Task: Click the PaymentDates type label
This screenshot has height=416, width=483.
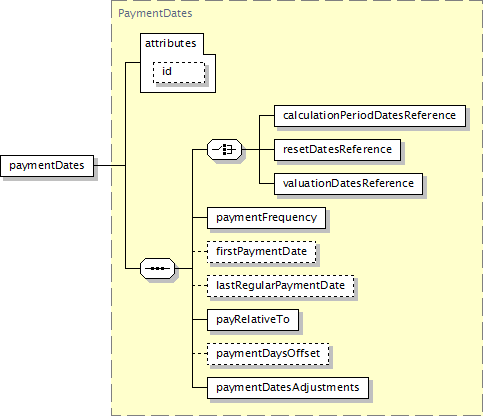Action: (155, 14)
